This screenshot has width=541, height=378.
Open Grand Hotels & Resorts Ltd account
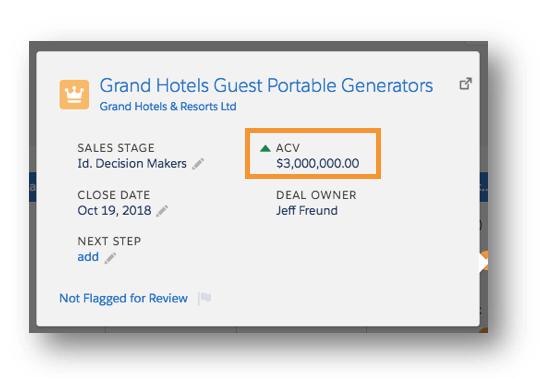click(x=168, y=106)
